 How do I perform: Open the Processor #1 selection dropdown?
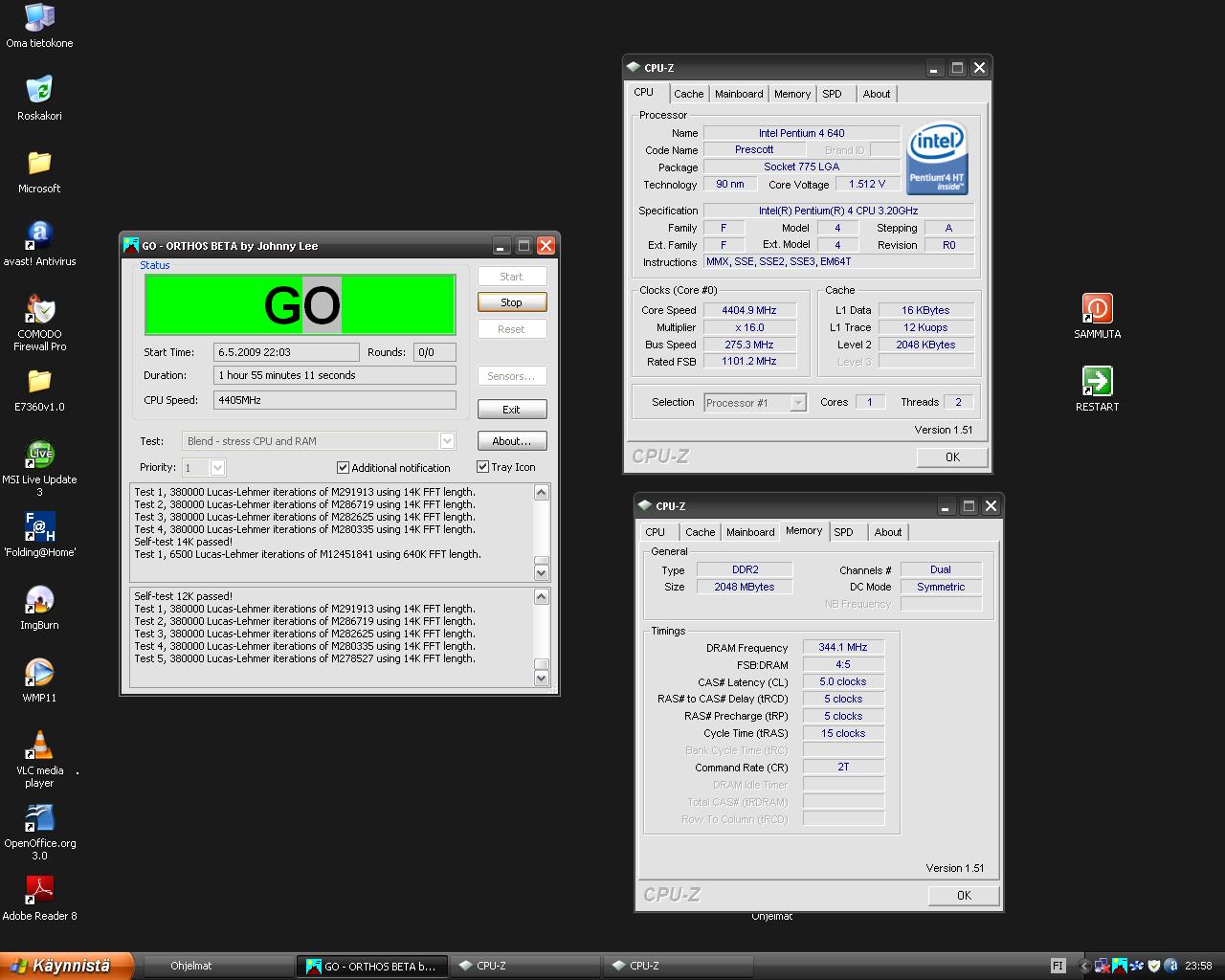point(798,403)
